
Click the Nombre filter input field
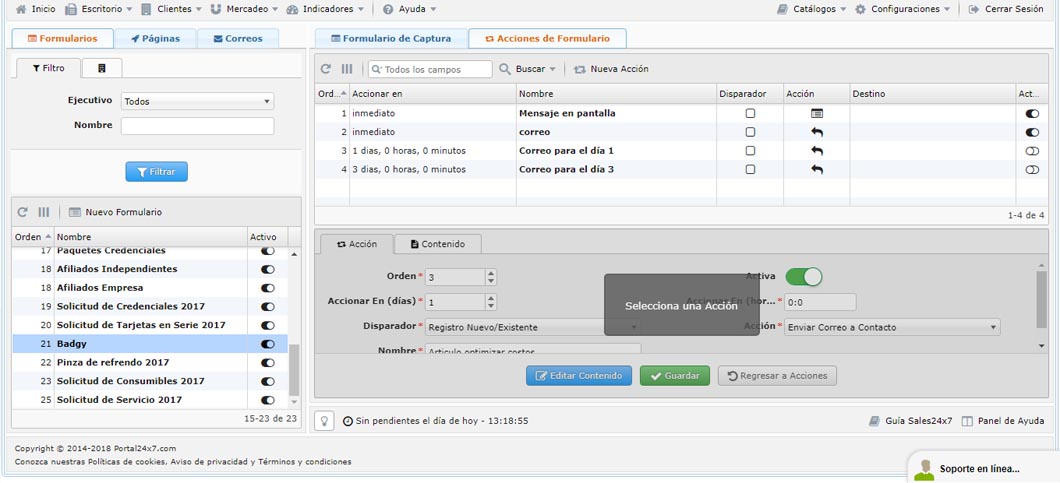click(197, 126)
